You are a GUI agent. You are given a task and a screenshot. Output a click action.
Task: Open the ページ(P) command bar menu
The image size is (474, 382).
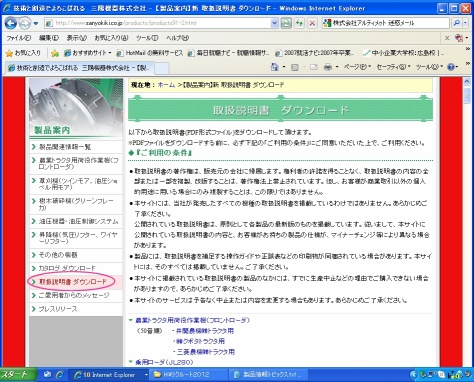click(x=357, y=67)
